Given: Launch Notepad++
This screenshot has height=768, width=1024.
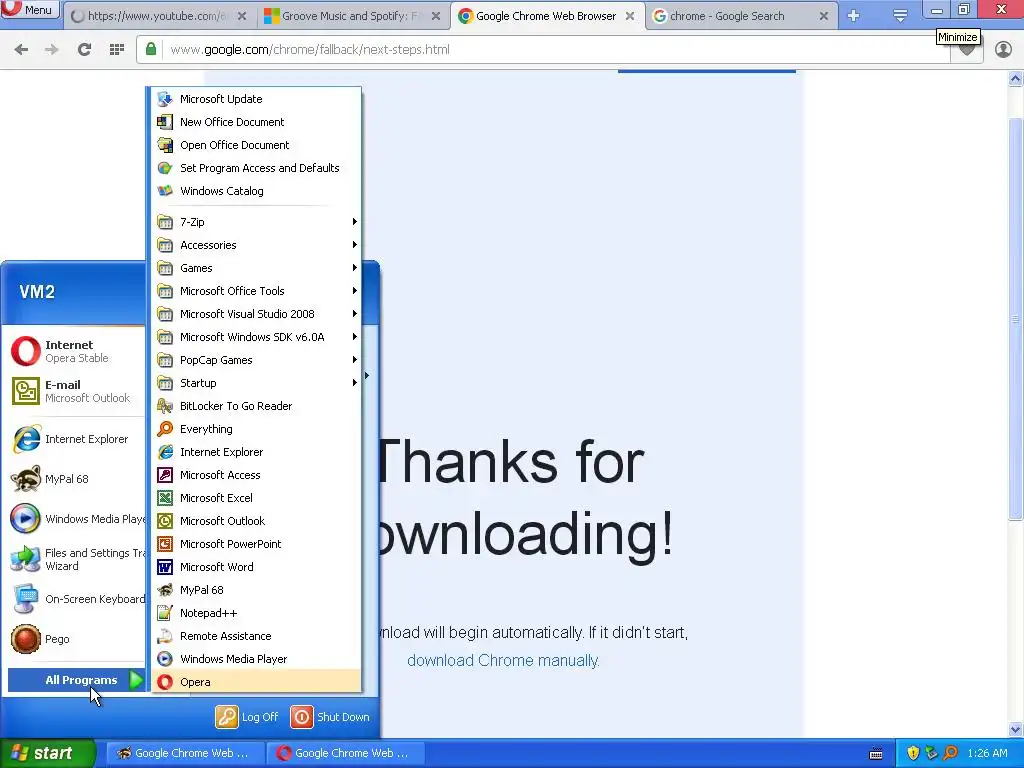Looking at the screenshot, I should click(256, 613).
